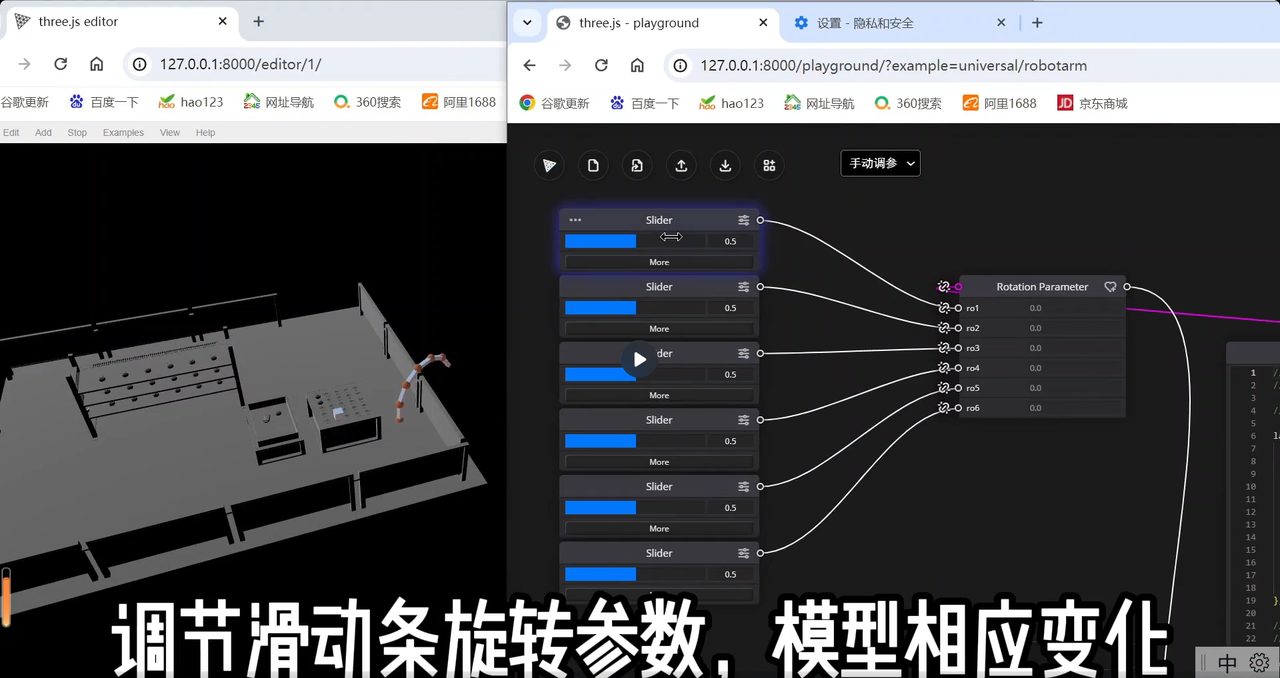Viewport: 1280px width, 678px height.
Task: Open settings icon of Slider node wired to ro3
Action: click(743, 353)
